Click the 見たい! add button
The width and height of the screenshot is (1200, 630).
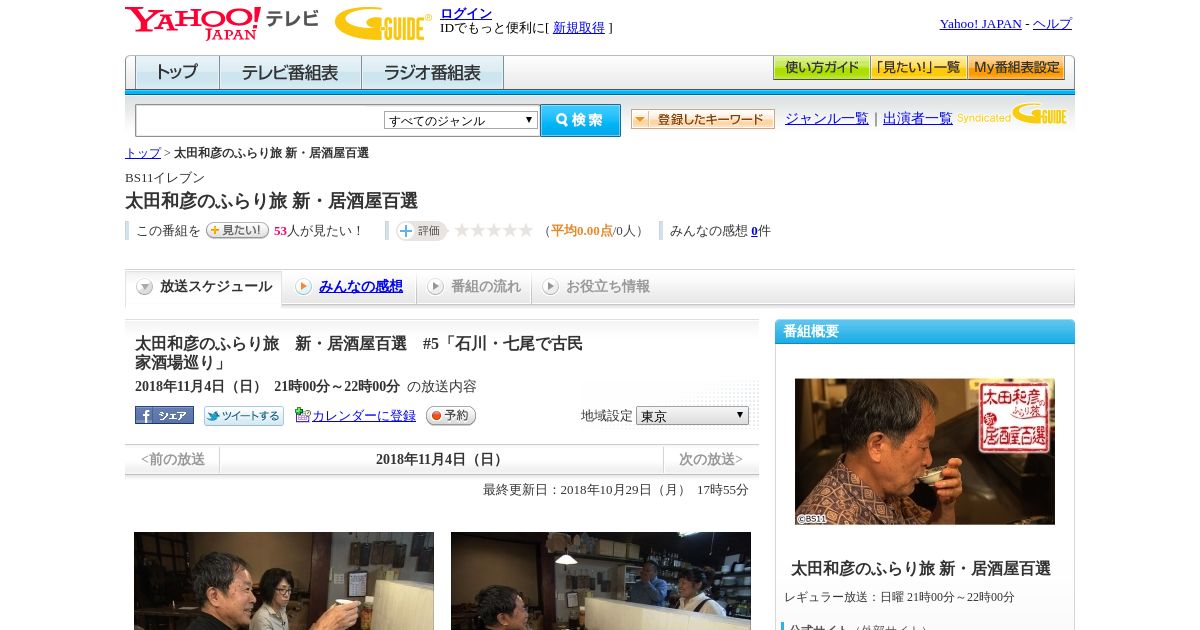pos(237,230)
